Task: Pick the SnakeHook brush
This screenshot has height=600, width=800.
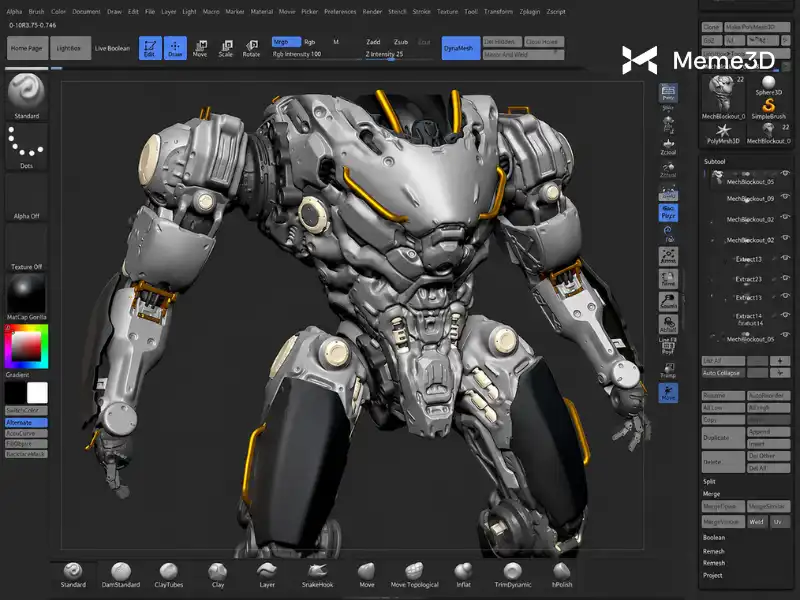Action: tap(317, 574)
